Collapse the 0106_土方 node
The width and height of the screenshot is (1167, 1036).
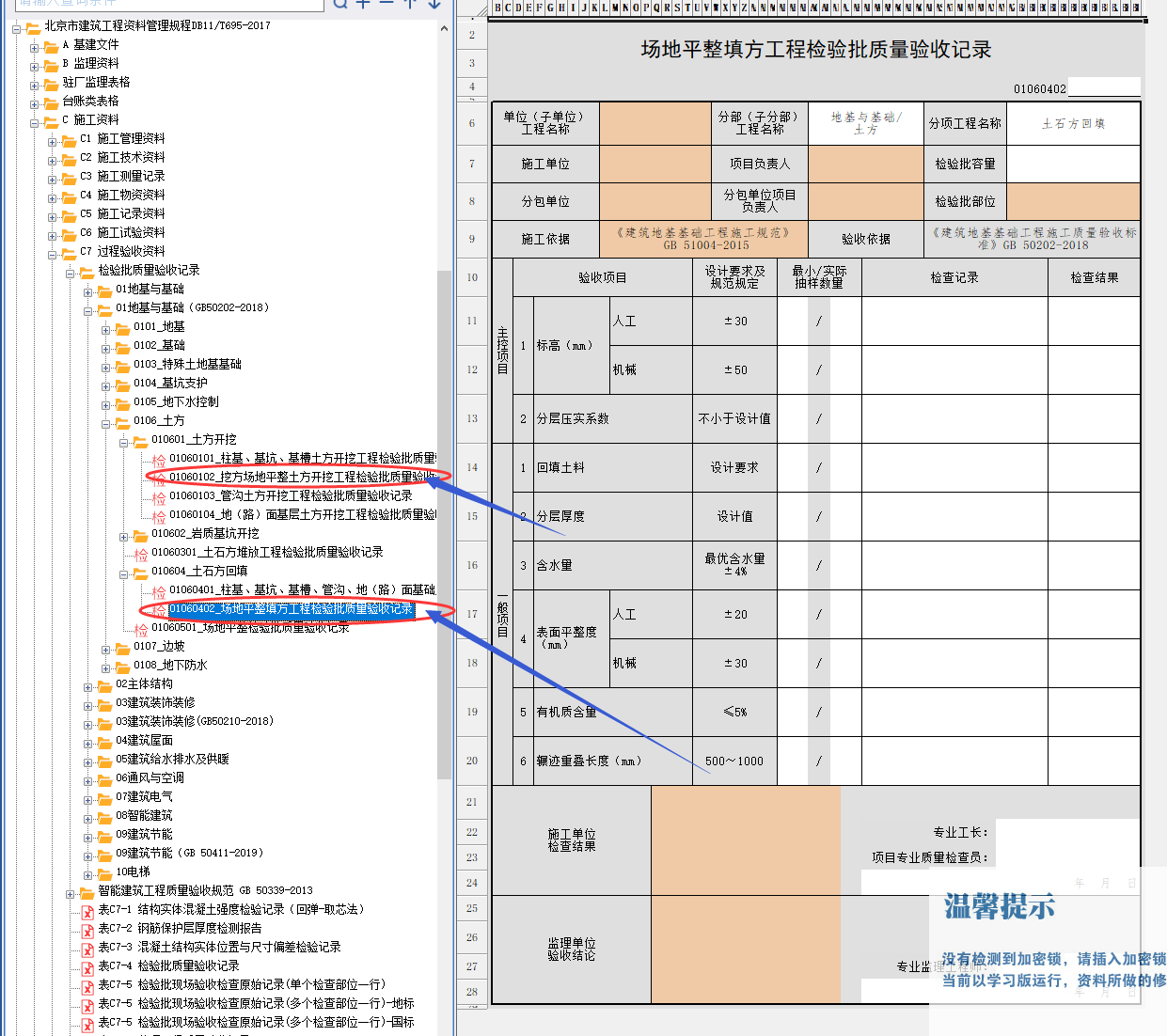tap(105, 423)
